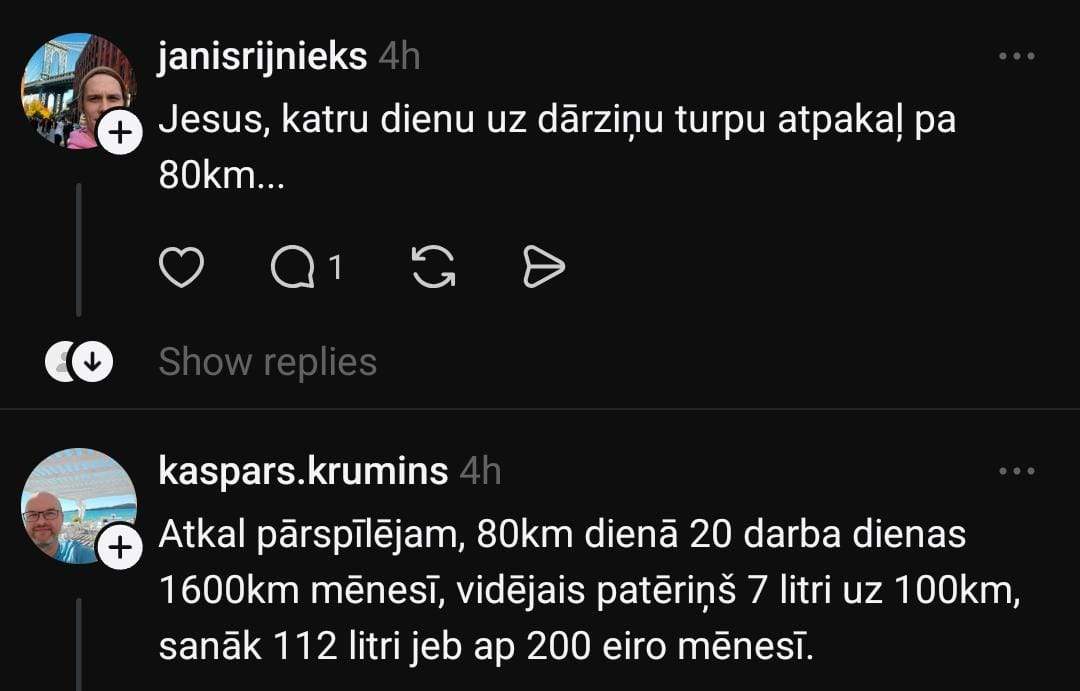Click the 4h timestamp on the kaspars.krumins post
1080x691 pixels.
[480, 470]
